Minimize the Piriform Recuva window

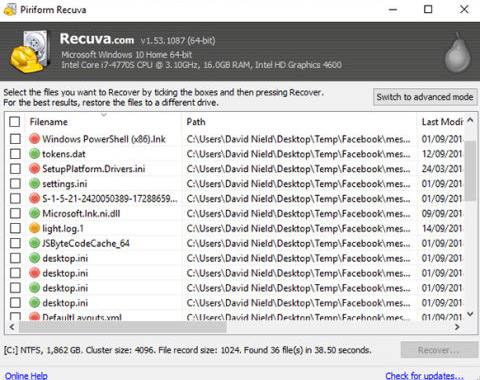(393, 9)
